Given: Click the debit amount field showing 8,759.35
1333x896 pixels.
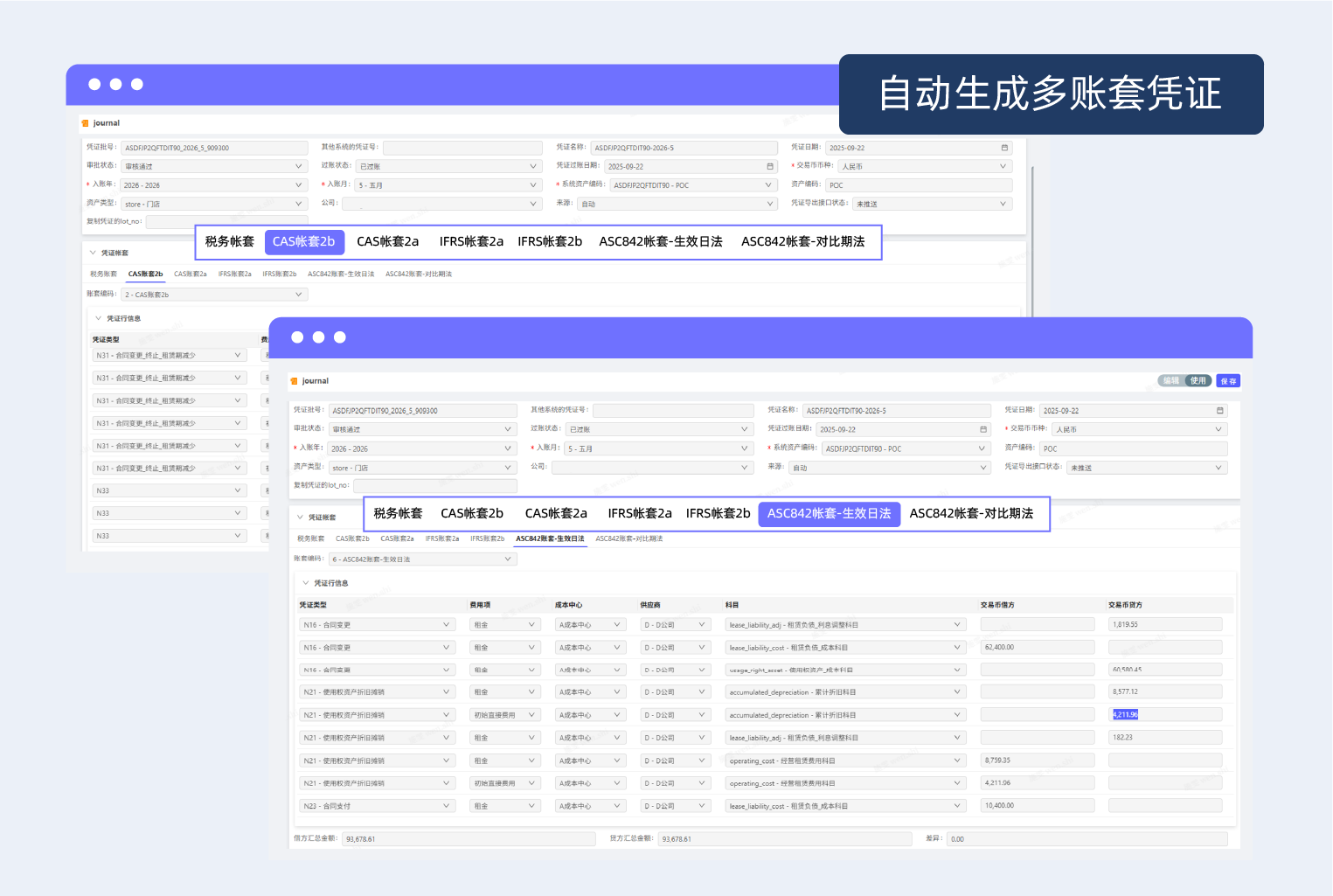Looking at the screenshot, I should point(1038,761).
